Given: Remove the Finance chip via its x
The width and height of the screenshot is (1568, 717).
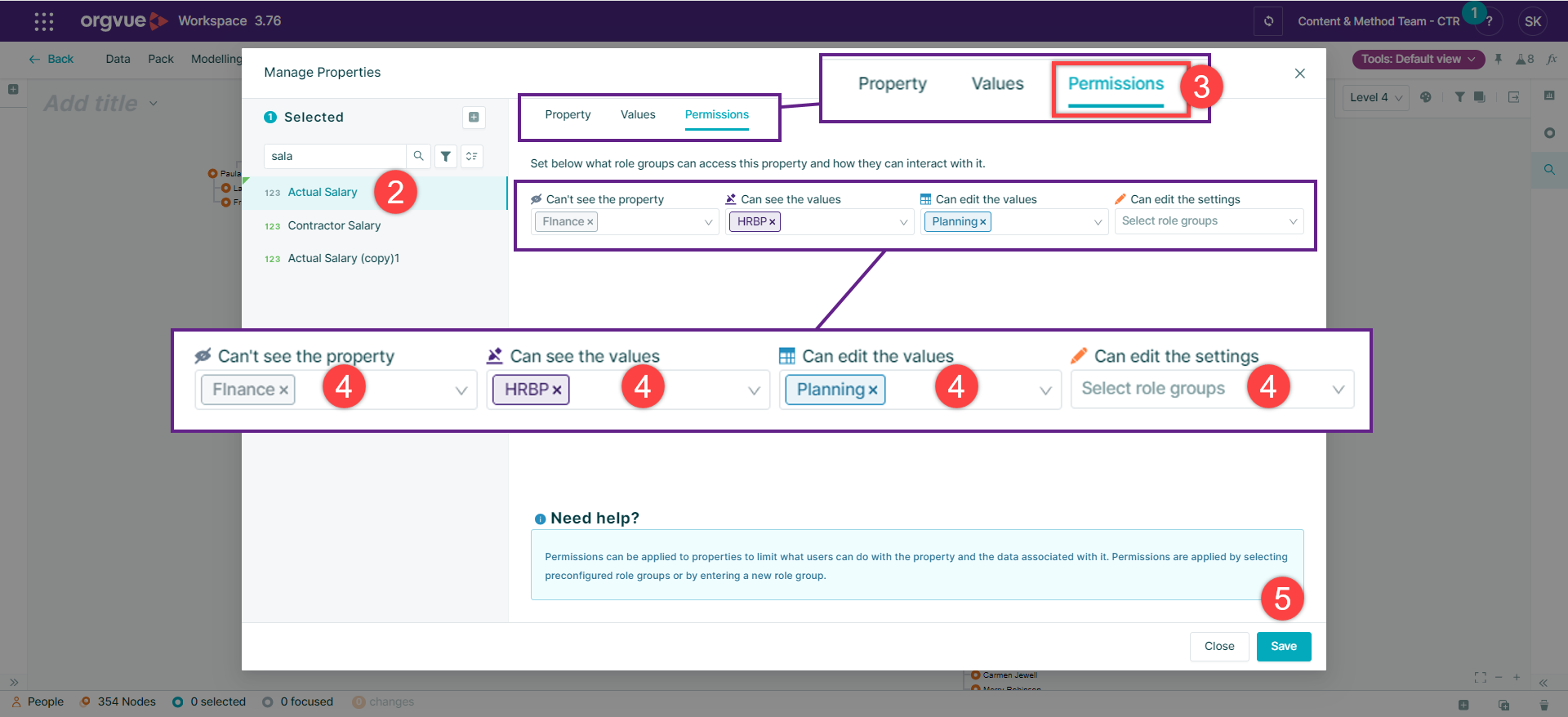Looking at the screenshot, I should (x=590, y=222).
